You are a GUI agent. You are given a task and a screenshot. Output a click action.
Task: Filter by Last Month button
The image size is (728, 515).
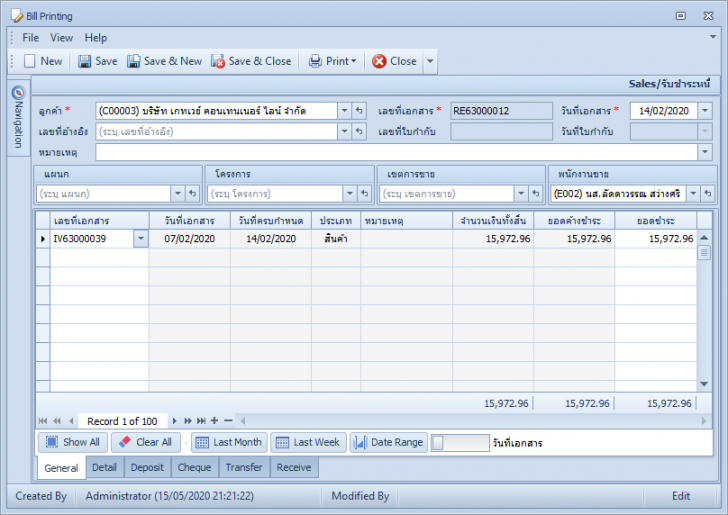229,442
